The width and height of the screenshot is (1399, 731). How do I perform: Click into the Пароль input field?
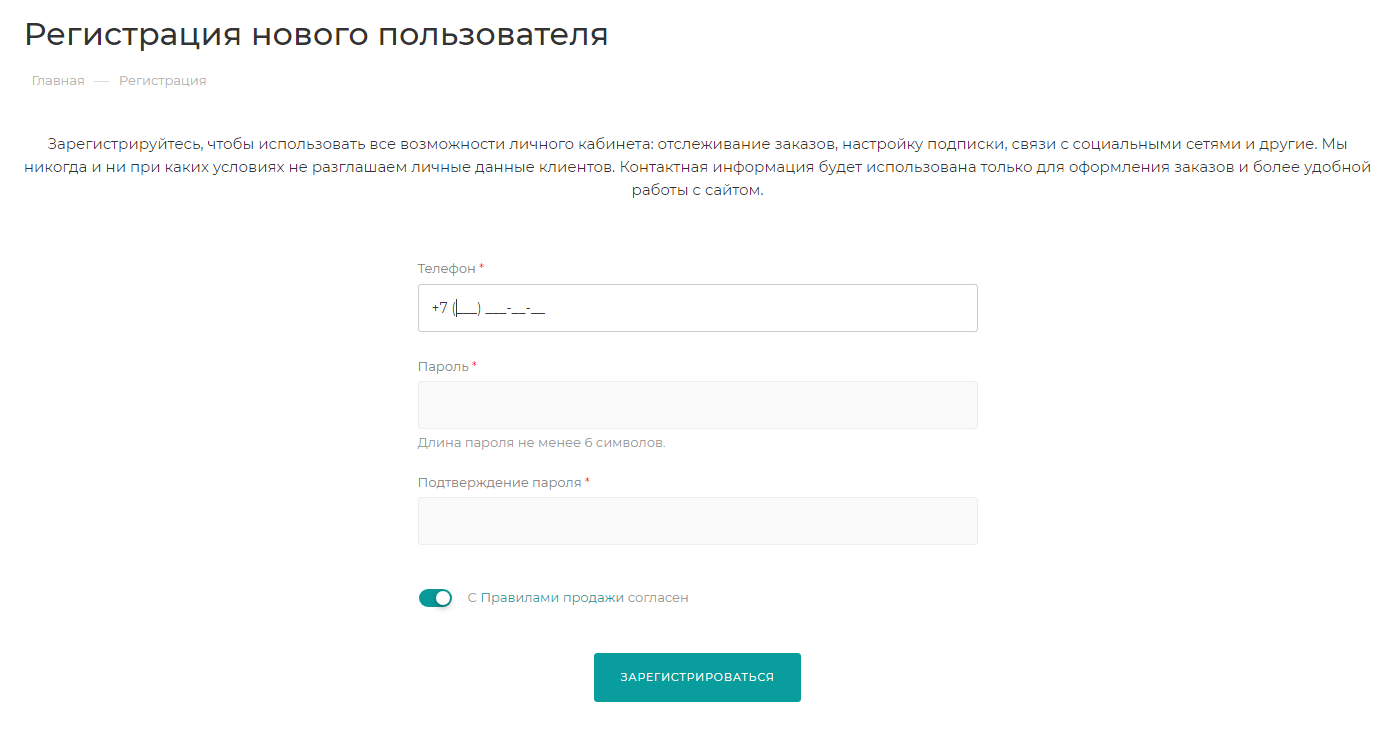[697, 405]
